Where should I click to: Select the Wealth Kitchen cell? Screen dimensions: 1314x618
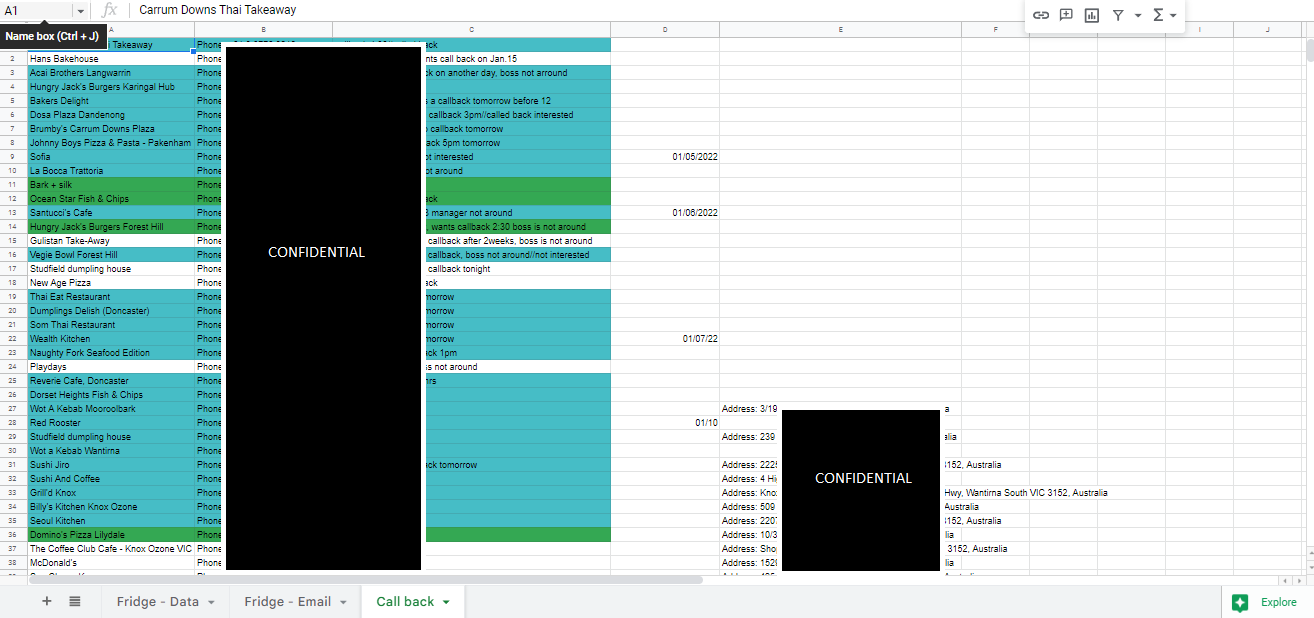click(x=110, y=339)
